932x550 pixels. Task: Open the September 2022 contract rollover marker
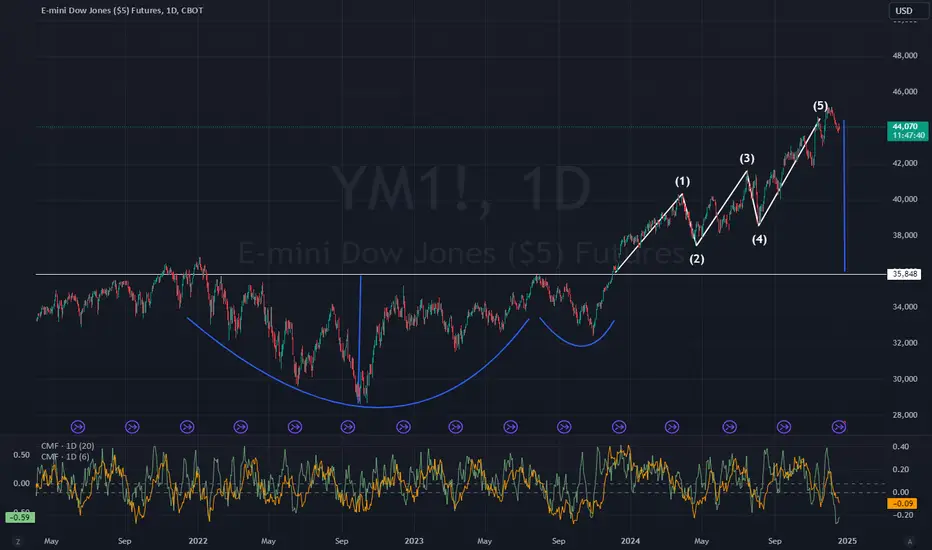(x=348, y=426)
